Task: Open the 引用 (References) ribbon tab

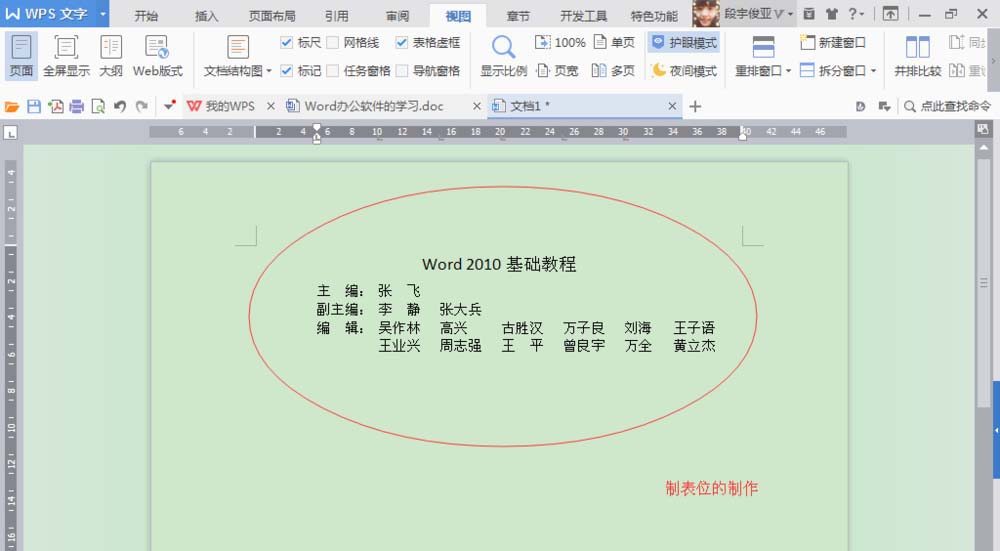Action: point(336,16)
